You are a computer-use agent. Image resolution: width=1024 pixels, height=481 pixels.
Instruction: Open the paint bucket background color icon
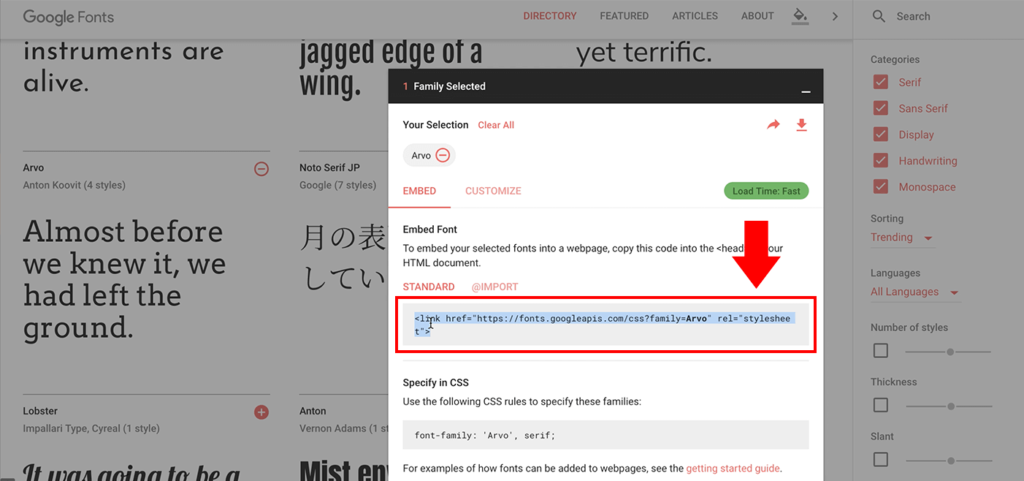point(799,16)
